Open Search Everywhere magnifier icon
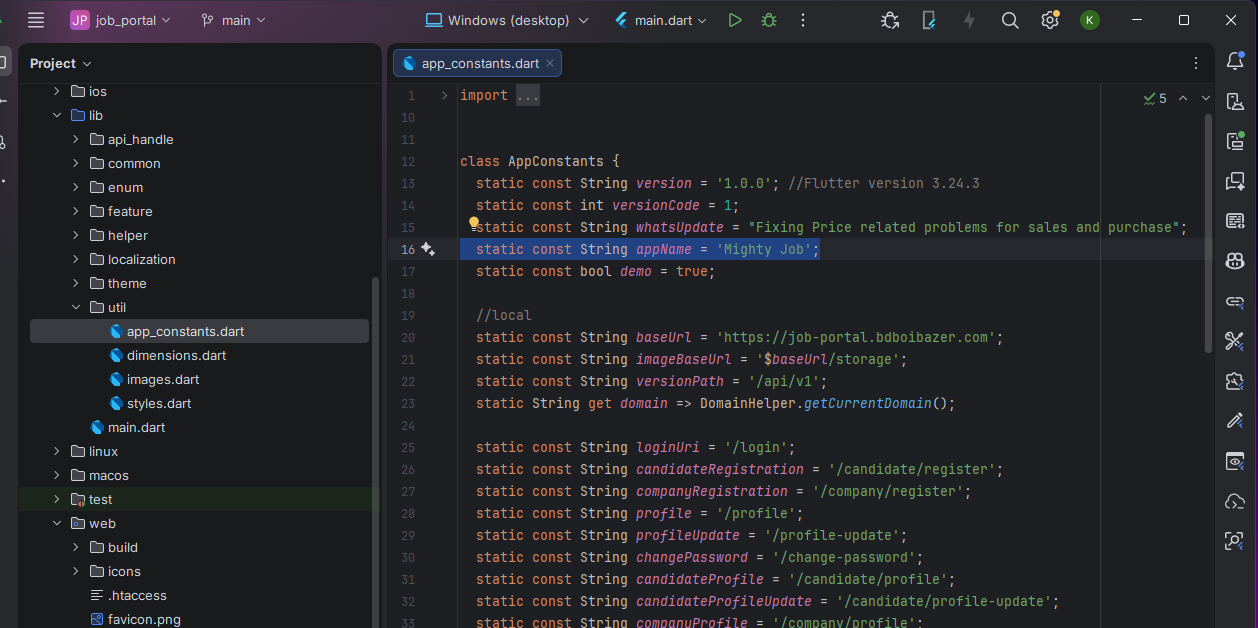Screen dimensions: 1258x628 point(1010,20)
